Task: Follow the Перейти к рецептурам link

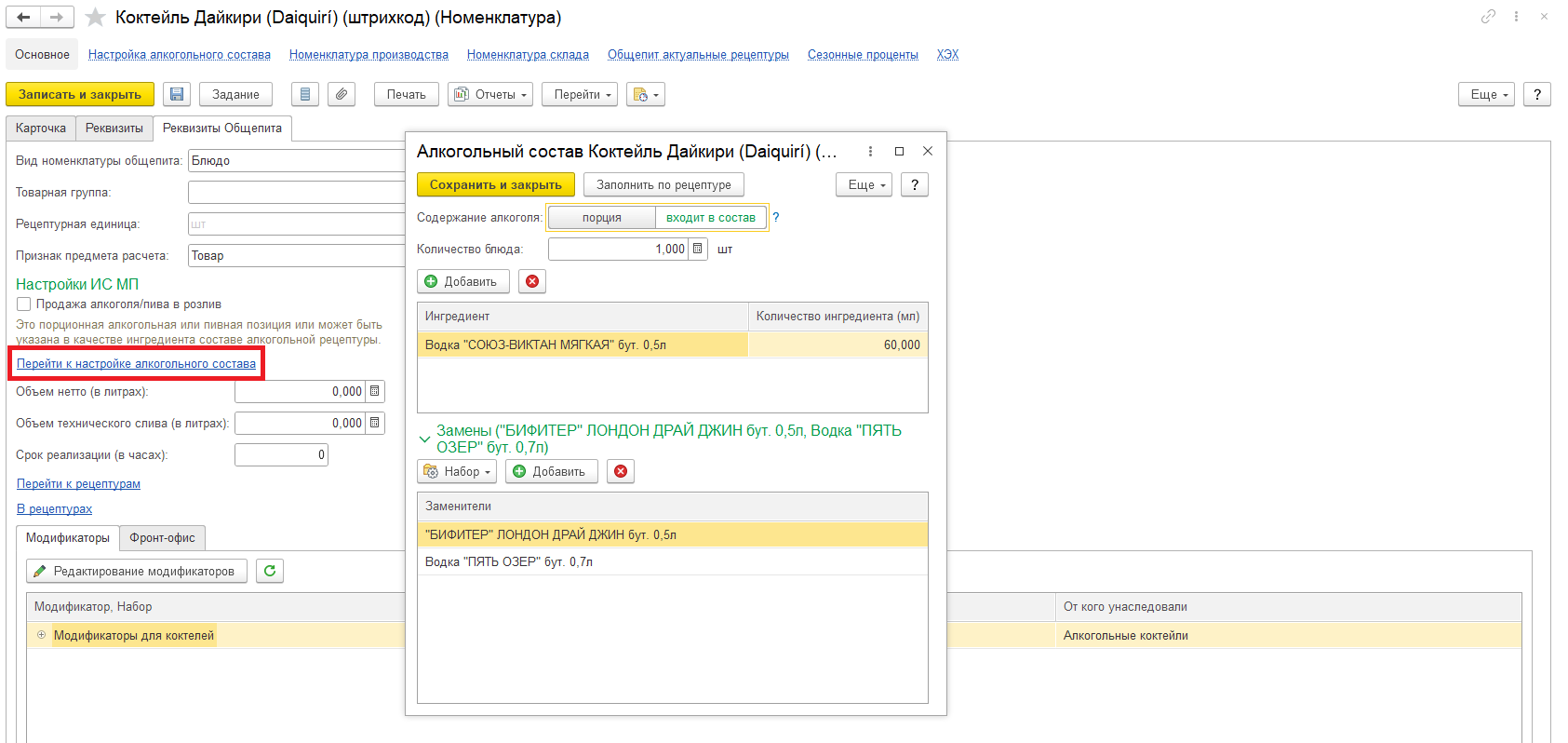Action: [78, 483]
